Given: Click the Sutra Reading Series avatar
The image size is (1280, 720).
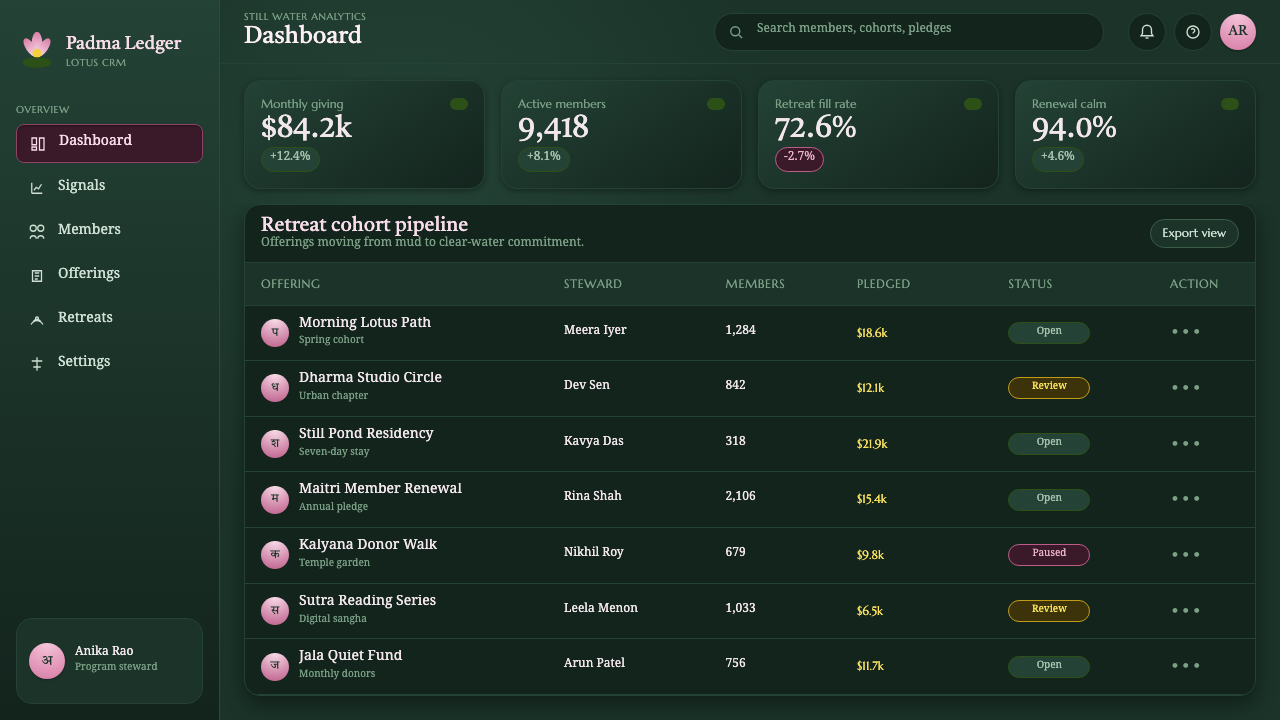Looking at the screenshot, I should tap(275, 611).
